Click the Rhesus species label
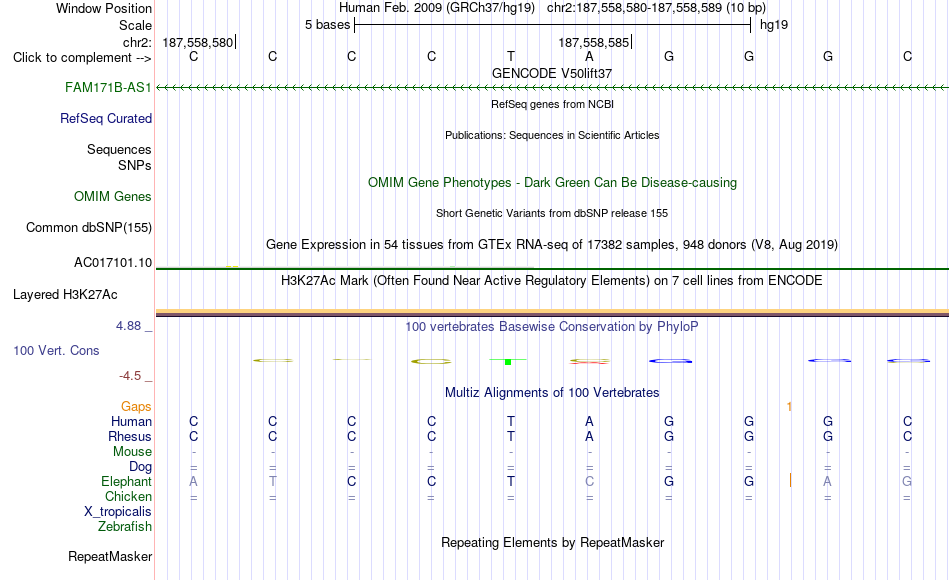The image size is (950, 580). tap(130, 436)
